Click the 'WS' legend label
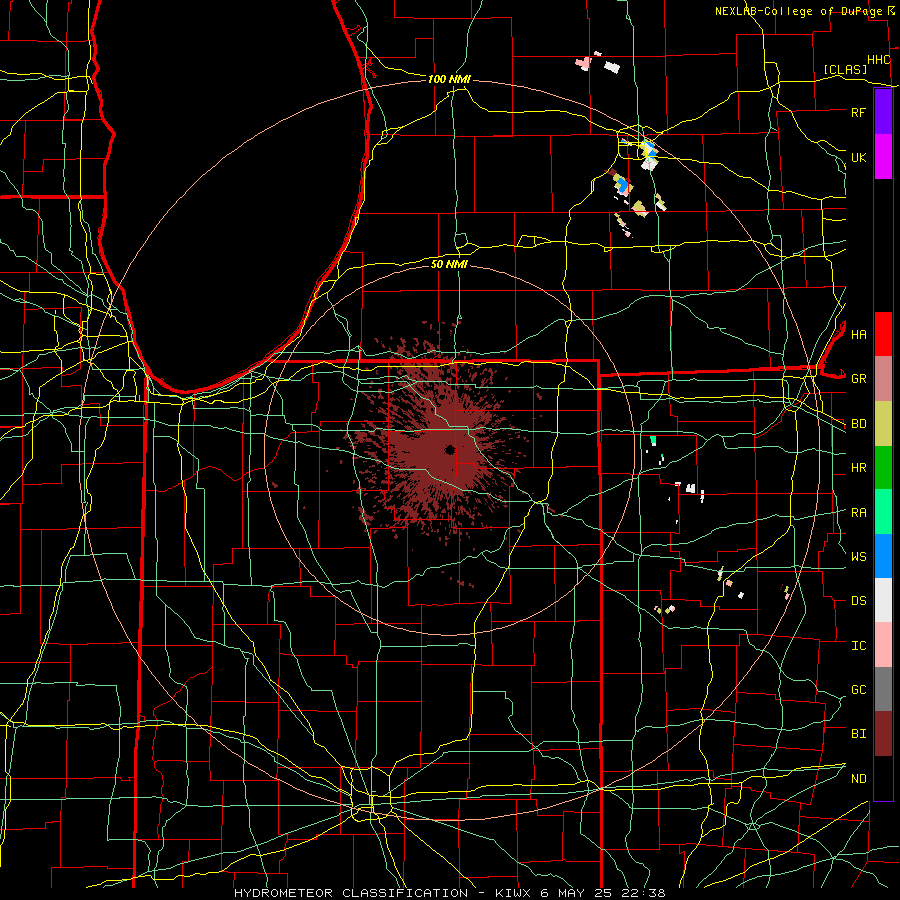900x900 pixels. click(858, 557)
